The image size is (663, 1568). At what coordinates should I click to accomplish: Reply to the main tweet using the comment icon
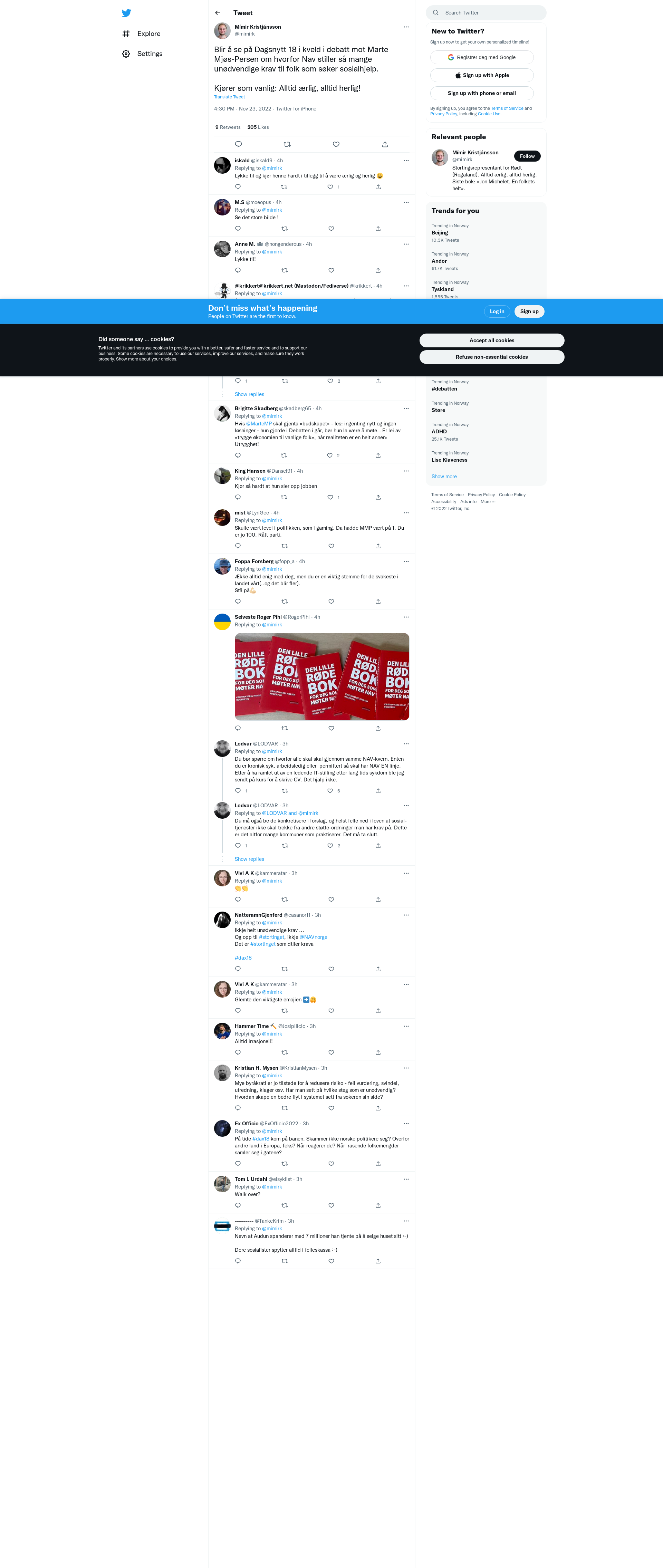(x=239, y=144)
